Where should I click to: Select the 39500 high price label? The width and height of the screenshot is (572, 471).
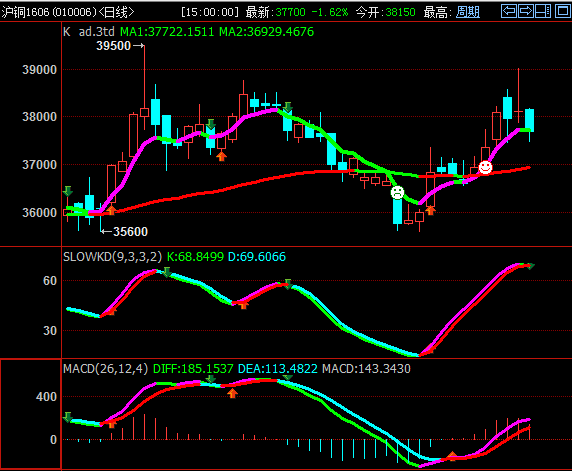pos(113,46)
